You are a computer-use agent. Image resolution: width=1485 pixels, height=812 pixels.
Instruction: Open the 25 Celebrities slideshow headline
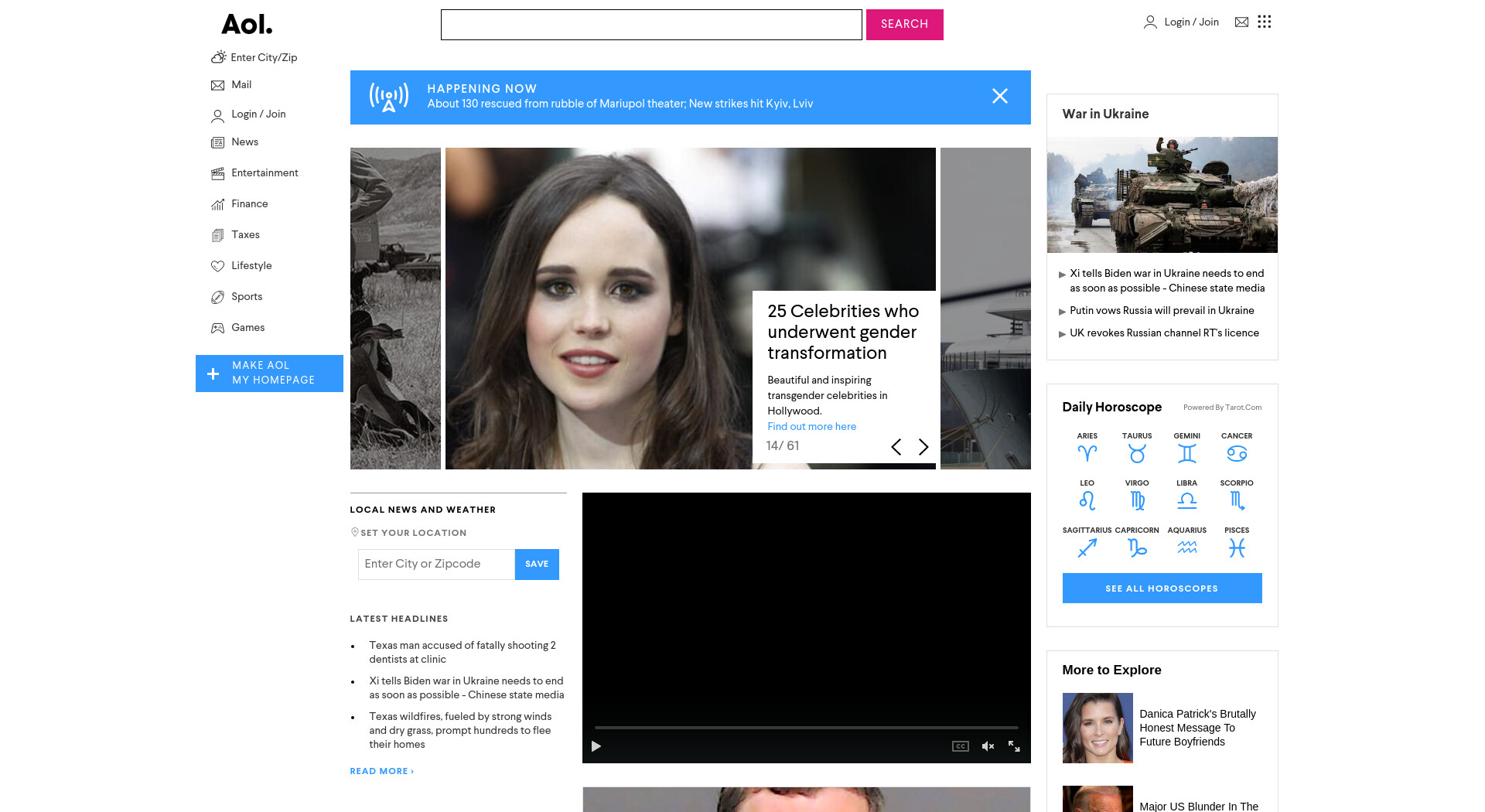click(843, 332)
